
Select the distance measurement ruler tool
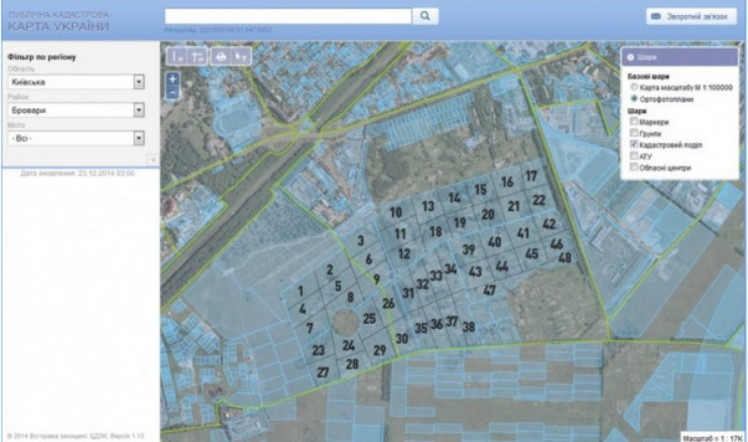tap(176, 56)
